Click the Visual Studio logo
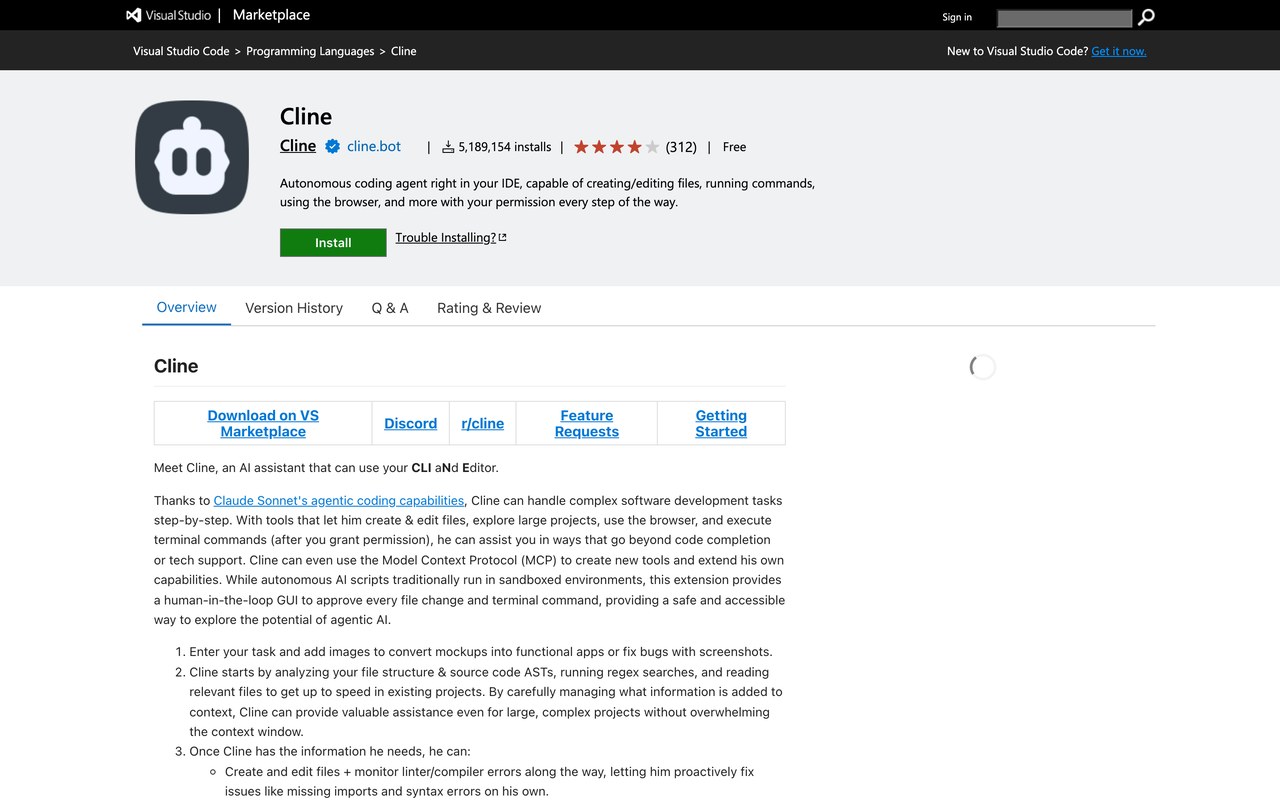 click(168, 15)
